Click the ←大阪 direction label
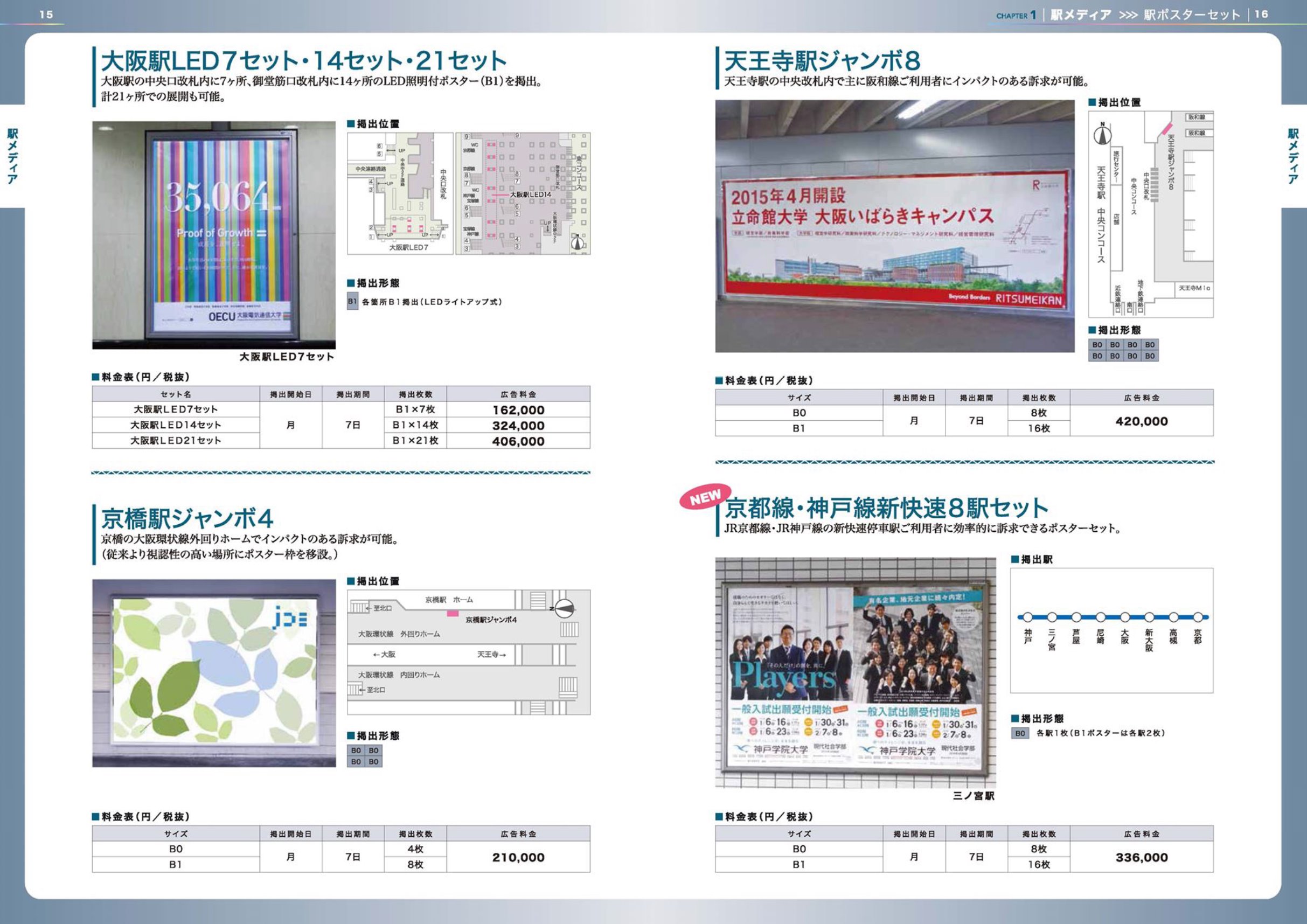Image resolution: width=1307 pixels, height=924 pixels. point(384,655)
